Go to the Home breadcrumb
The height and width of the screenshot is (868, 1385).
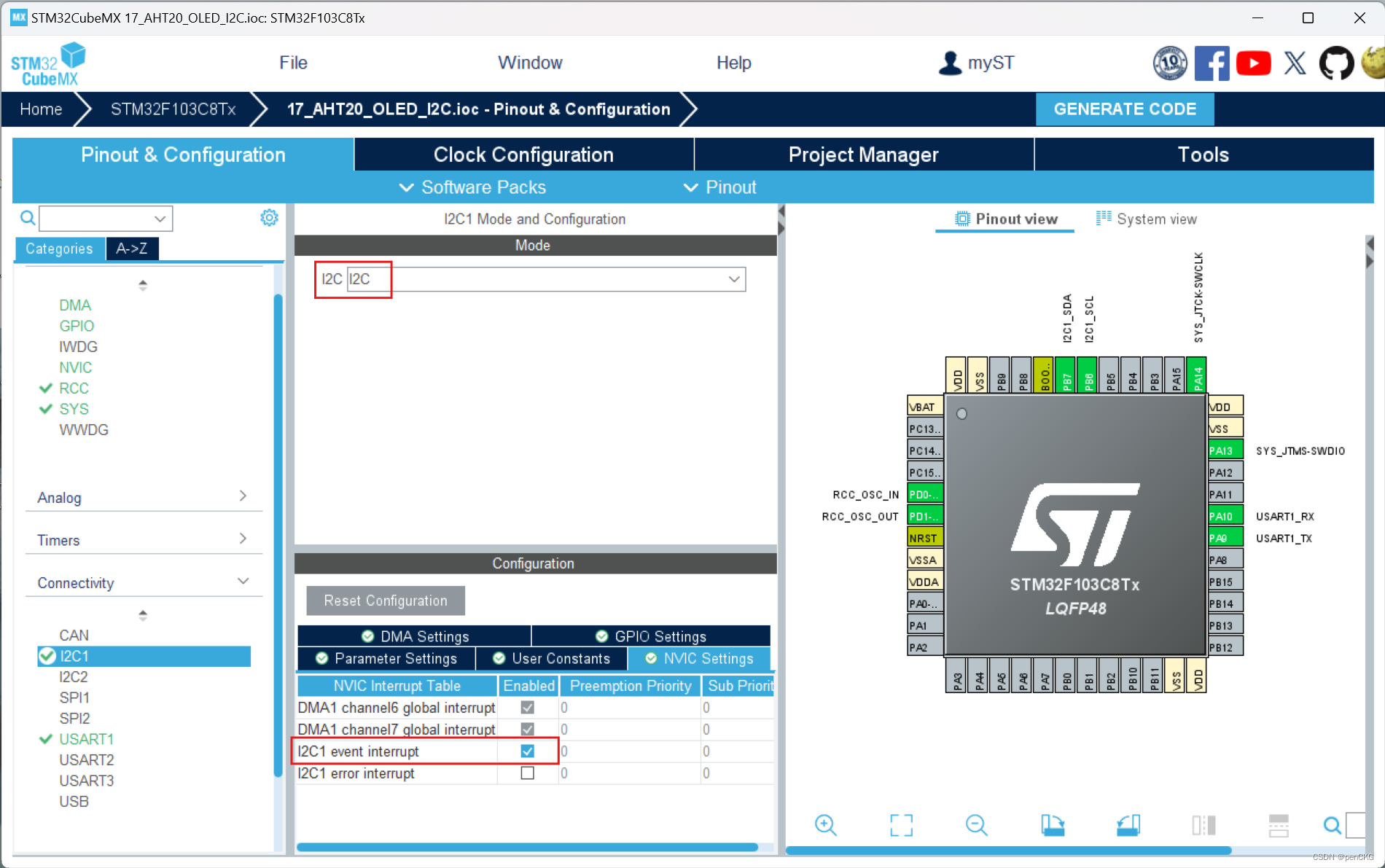(x=41, y=109)
